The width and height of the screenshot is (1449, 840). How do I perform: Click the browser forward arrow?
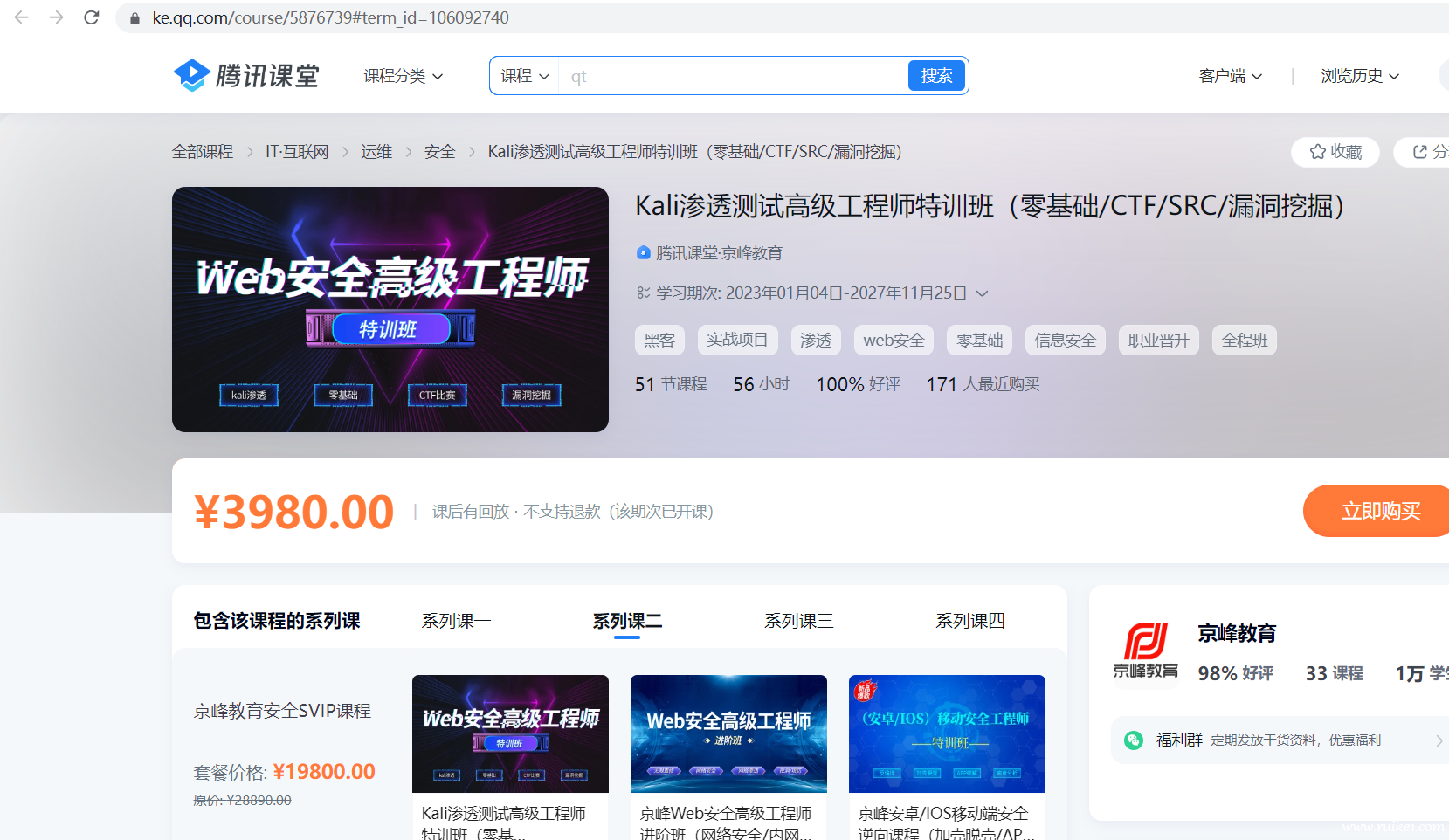[x=56, y=17]
